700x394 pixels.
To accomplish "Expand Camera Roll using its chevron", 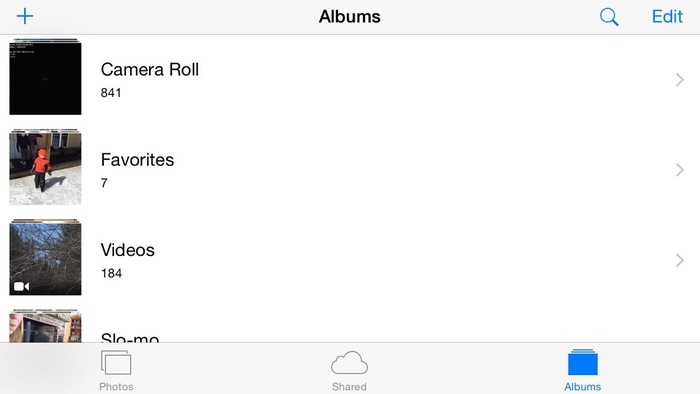I will pos(679,79).
